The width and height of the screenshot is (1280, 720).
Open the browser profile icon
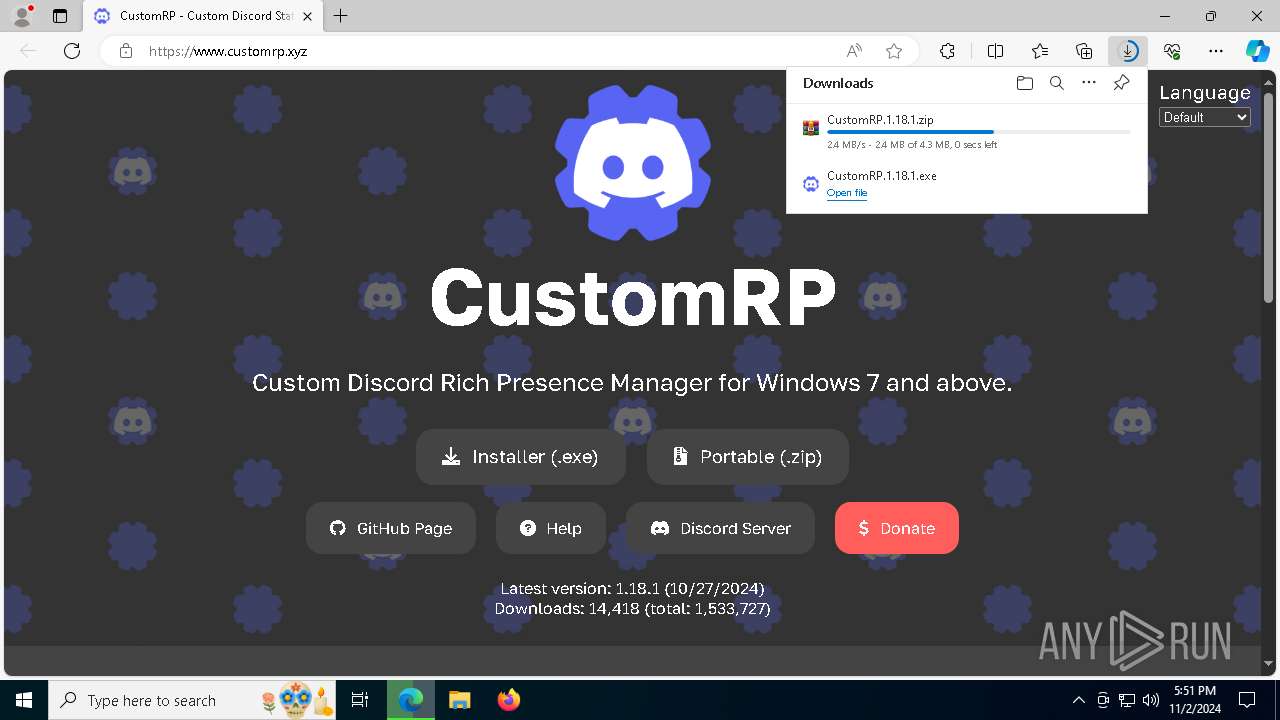point(21,16)
